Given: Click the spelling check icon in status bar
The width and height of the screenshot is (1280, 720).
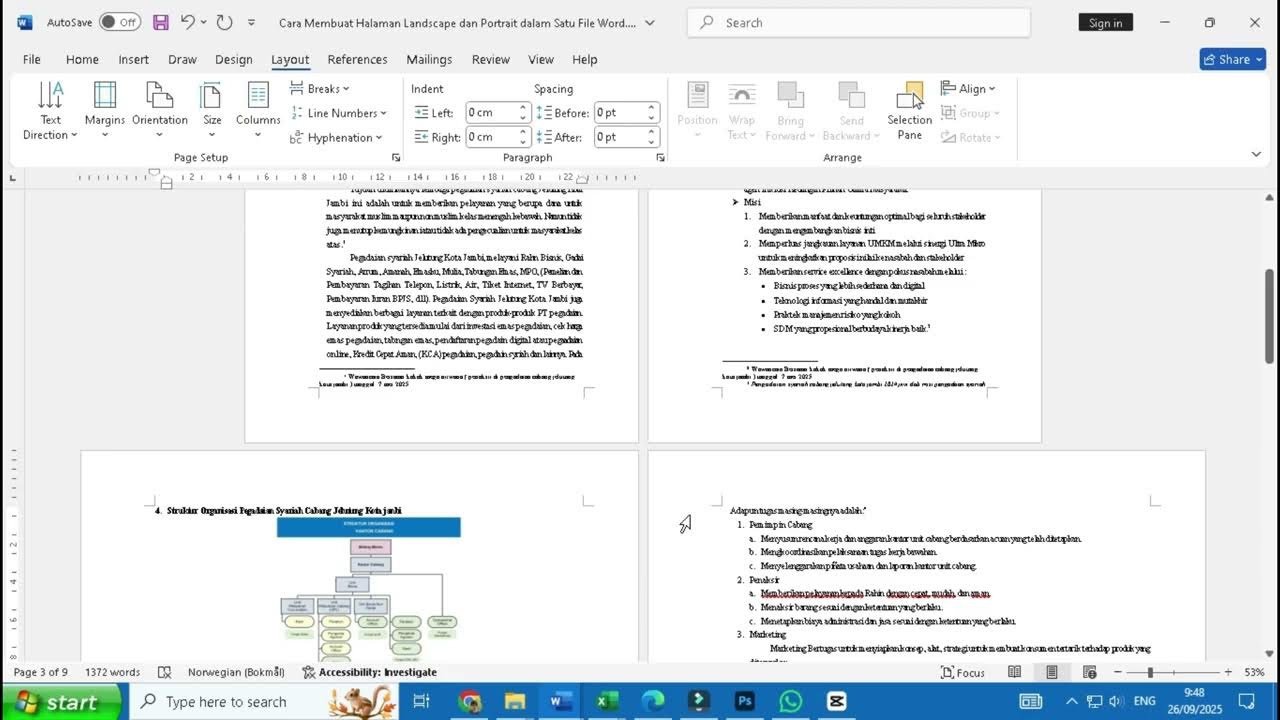Looking at the screenshot, I should tap(165, 672).
